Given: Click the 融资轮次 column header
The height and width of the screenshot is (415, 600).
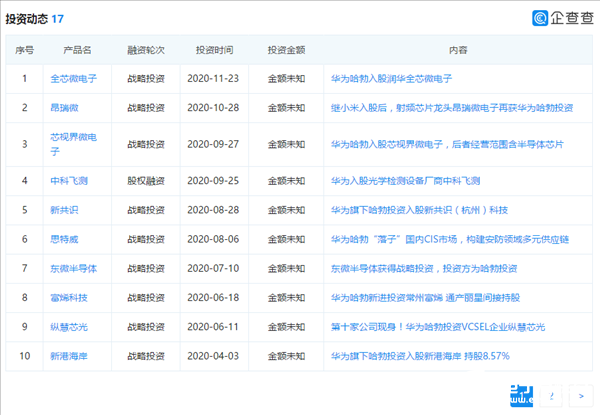Looking at the screenshot, I should (146, 50).
